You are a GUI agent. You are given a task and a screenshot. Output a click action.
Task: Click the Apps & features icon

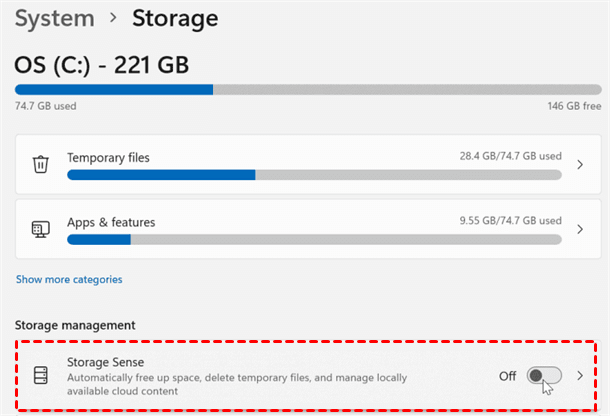pos(40,229)
